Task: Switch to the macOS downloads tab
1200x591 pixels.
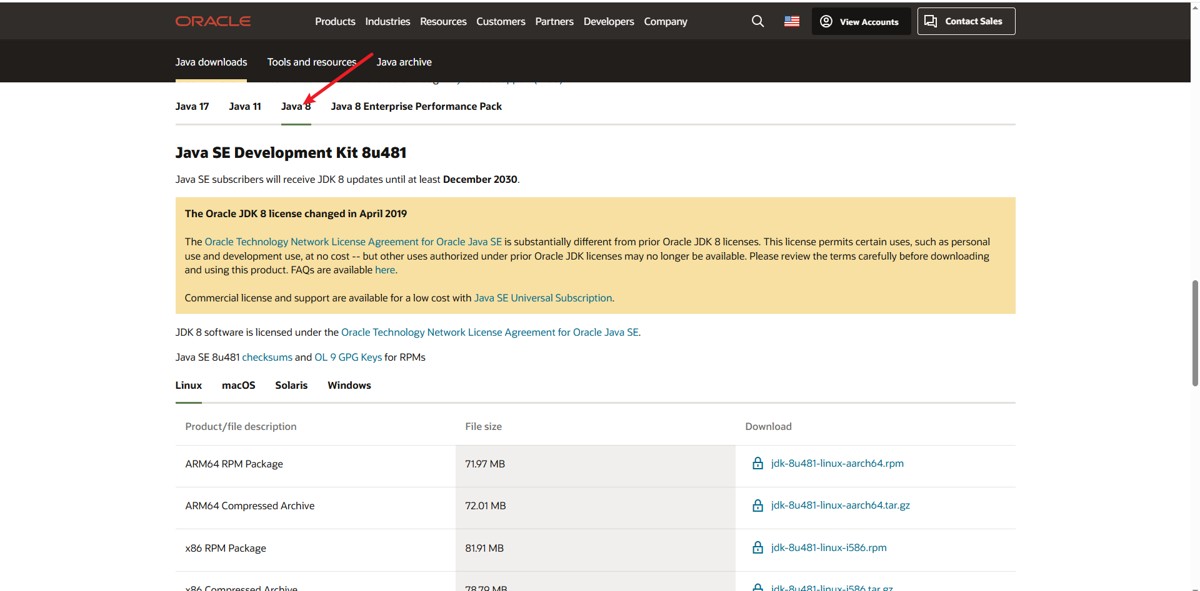Action: pyautogui.click(x=238, y=385)
